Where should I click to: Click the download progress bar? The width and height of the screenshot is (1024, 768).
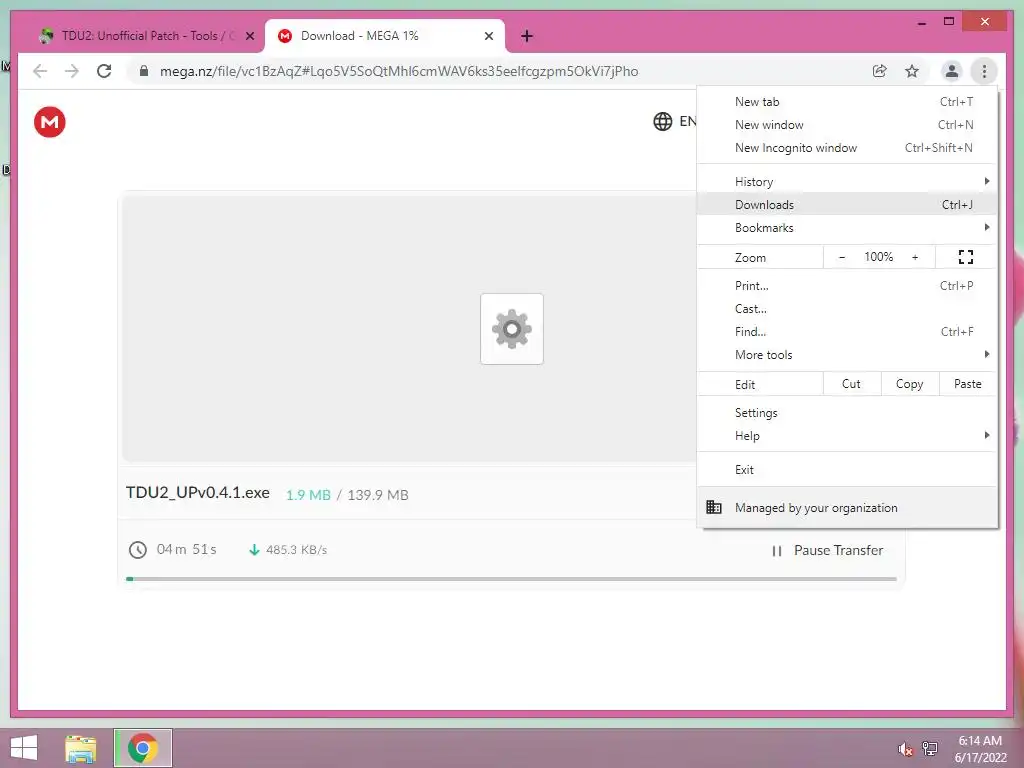(x=511, y=579)
